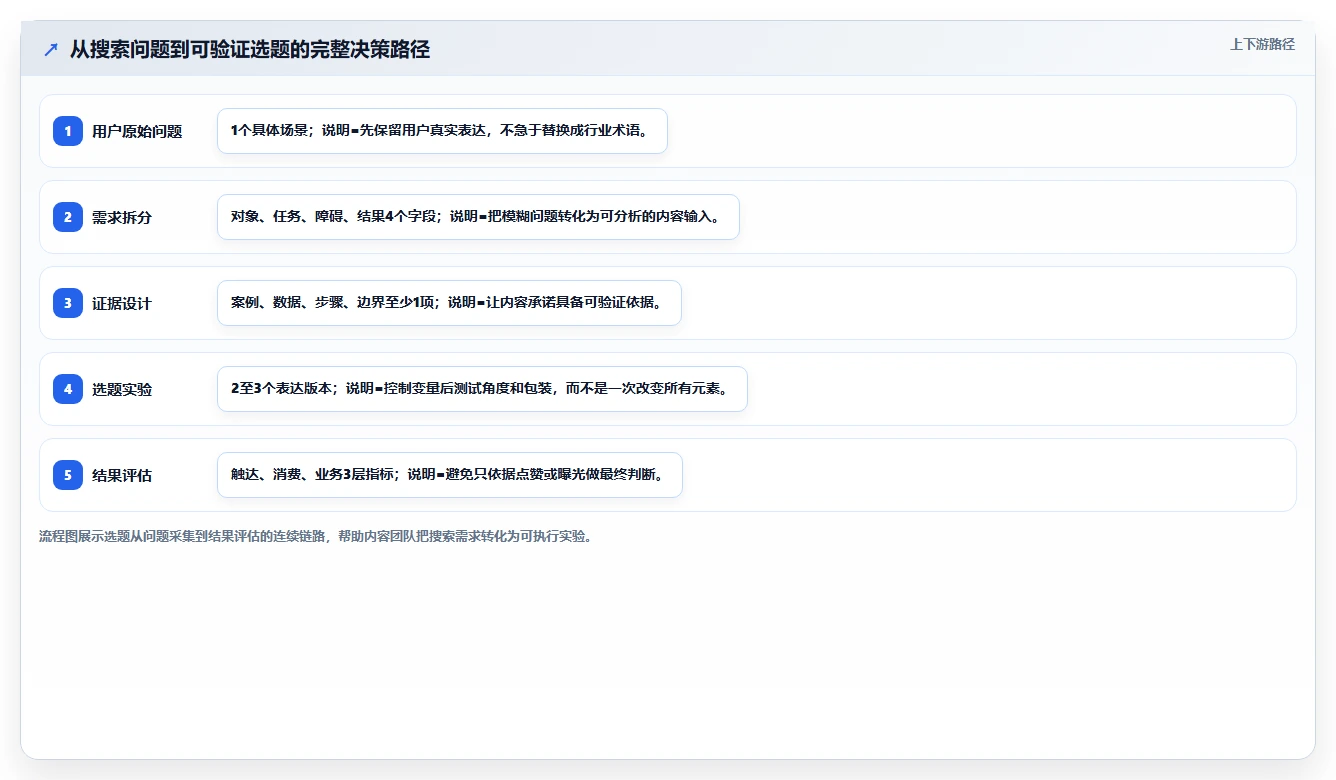Click the 需求拆分 step label
The width and height of the screenshot is (1336, 780).
click(122, 217)
